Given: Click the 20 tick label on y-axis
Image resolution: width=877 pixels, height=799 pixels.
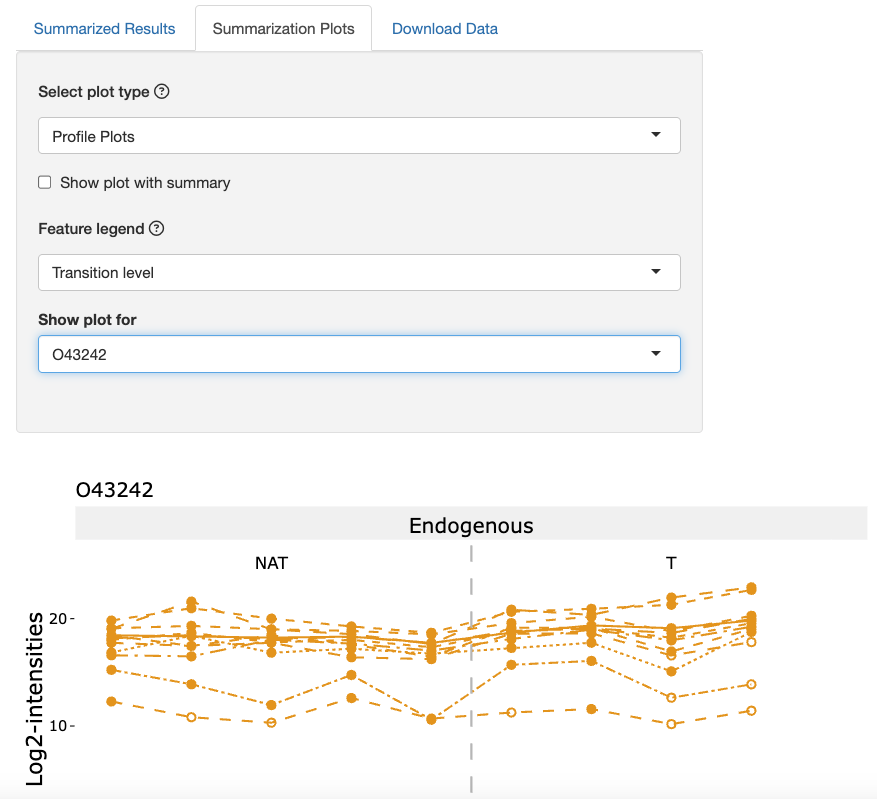Looking at the screenshot, I should [x=57, y=619].
